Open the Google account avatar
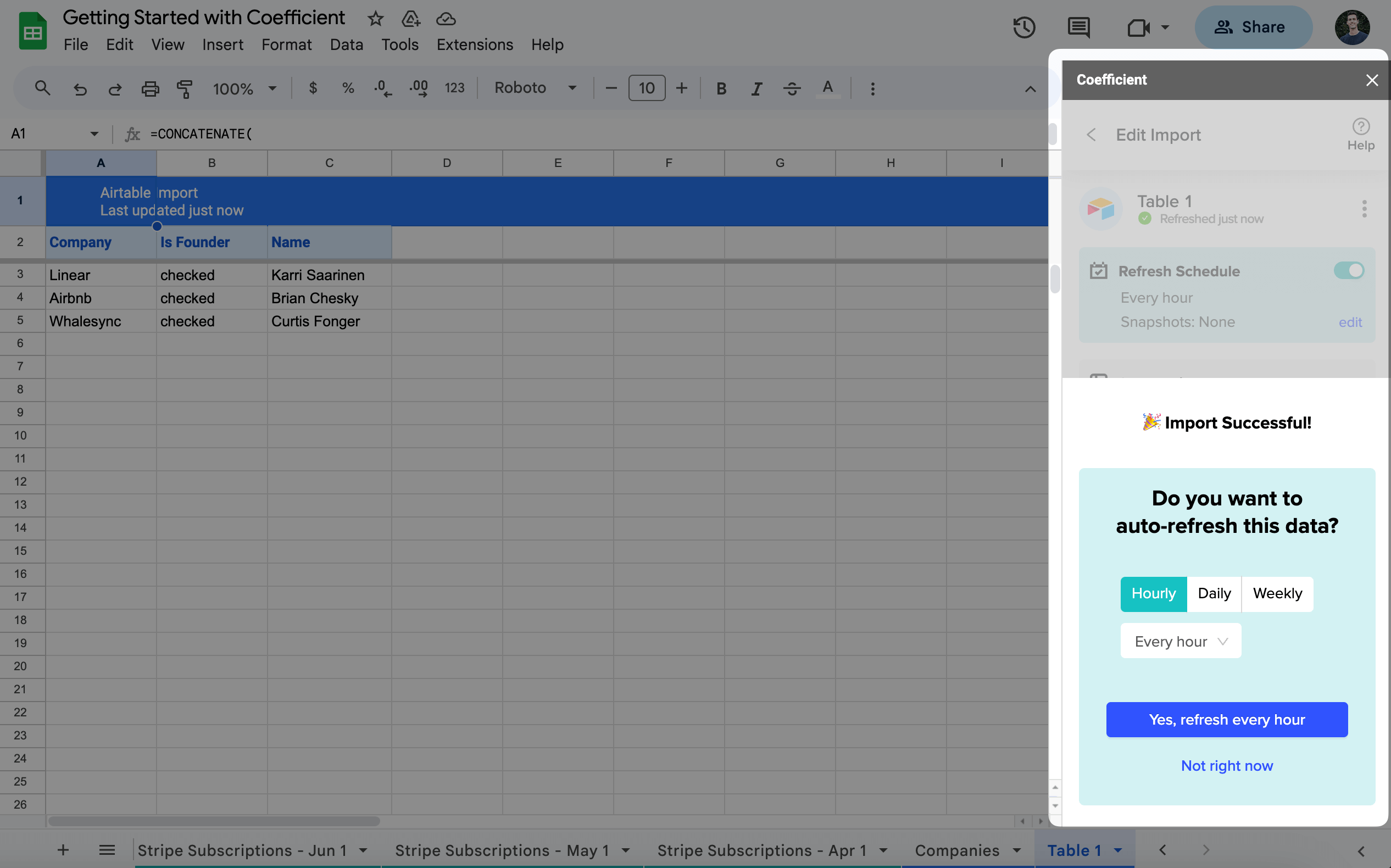1391x868 pixels. pyautogui.click(x=1352, y=27)
